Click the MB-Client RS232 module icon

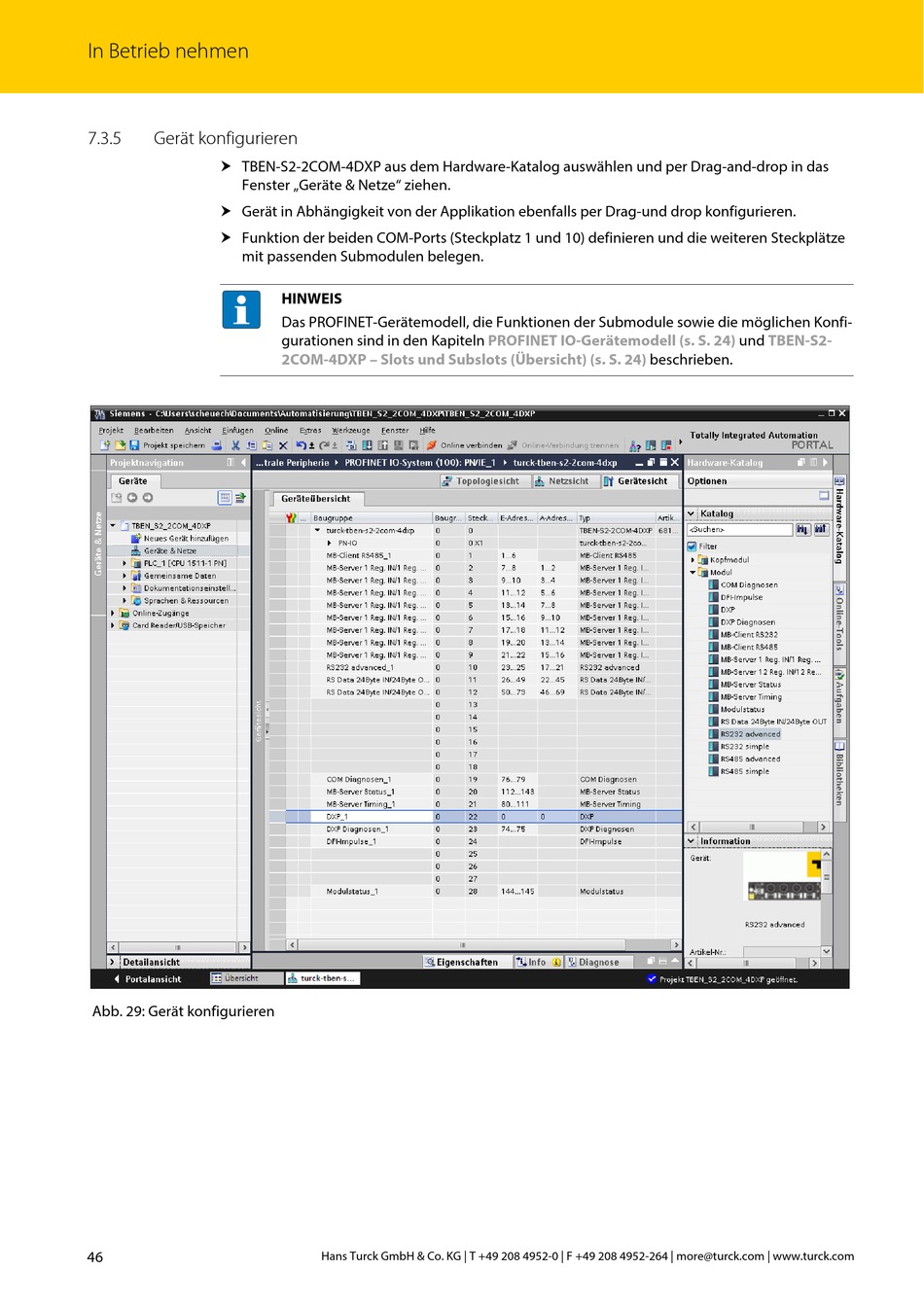[x=713, y=634]
